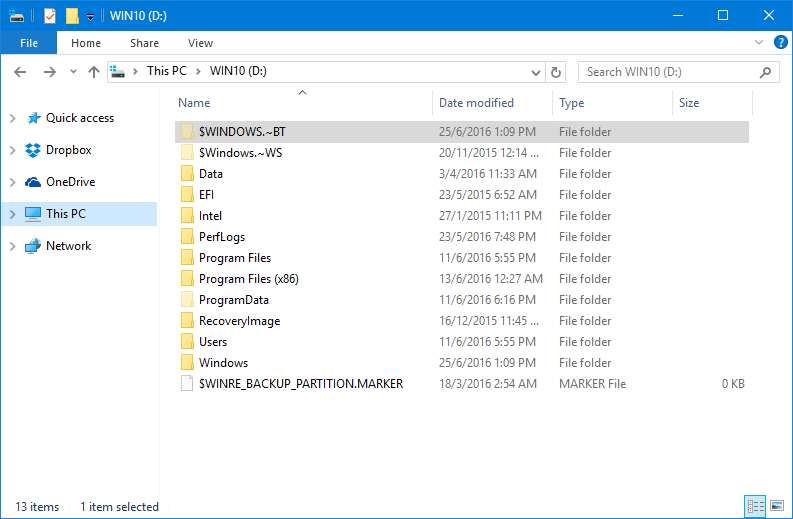Expand the ribbon with chevron
793x519 pixels.
pyautogui.click(x=759, y=42)
